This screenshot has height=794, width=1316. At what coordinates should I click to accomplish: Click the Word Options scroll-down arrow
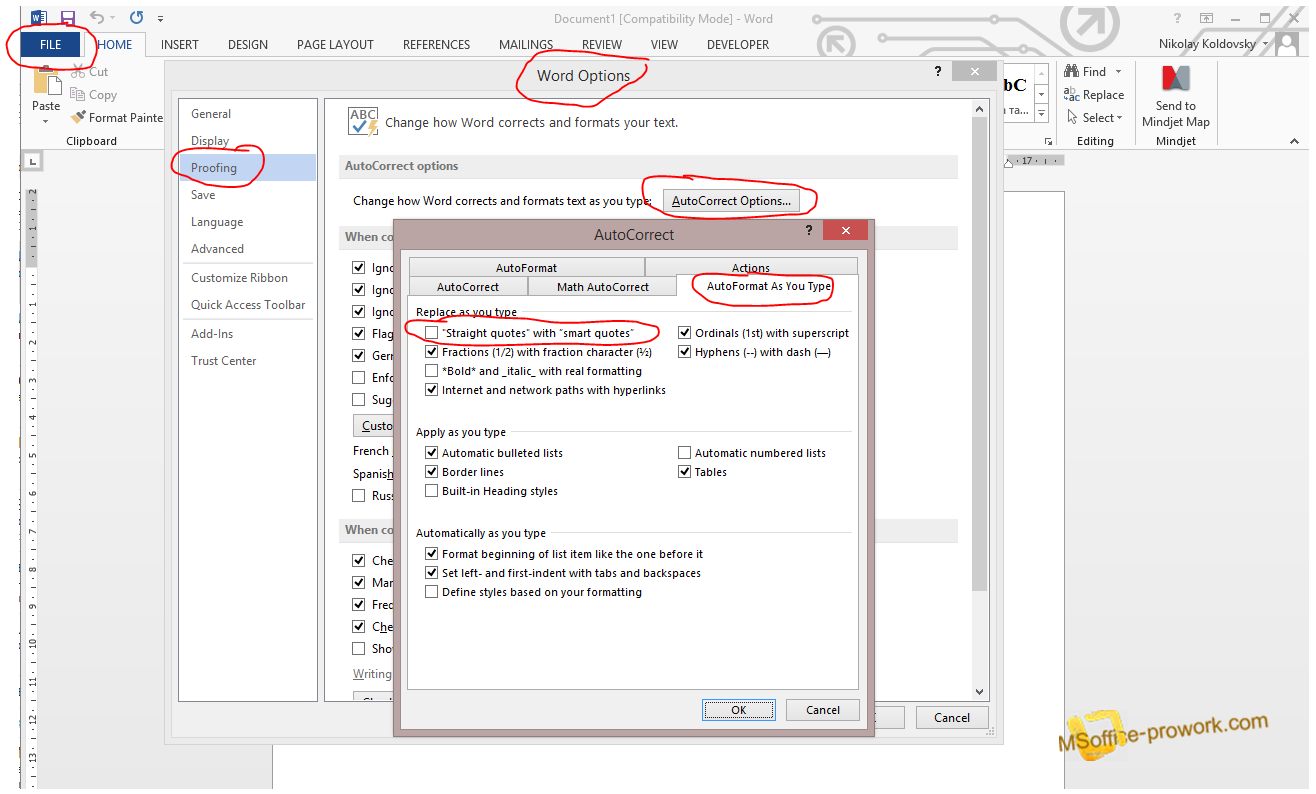click(x=980, y=692)
